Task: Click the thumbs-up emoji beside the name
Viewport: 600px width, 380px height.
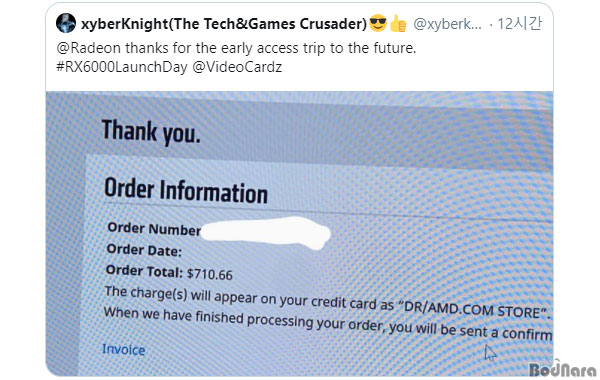Action: (398, 23)
